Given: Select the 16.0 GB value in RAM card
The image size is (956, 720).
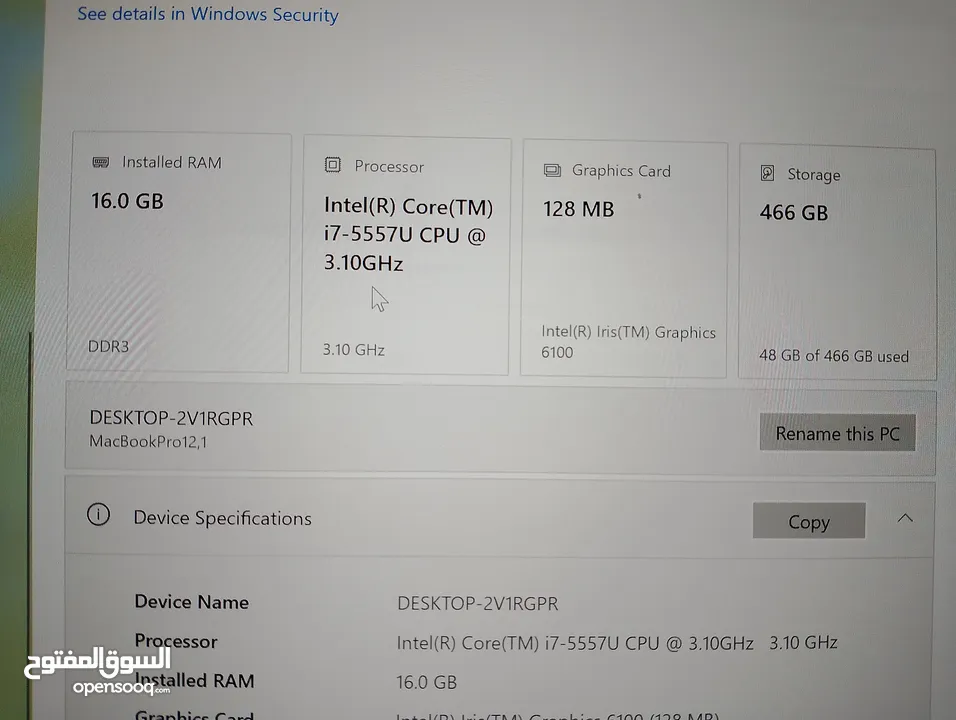Looking at the screenshot, I should click(127, 201).
